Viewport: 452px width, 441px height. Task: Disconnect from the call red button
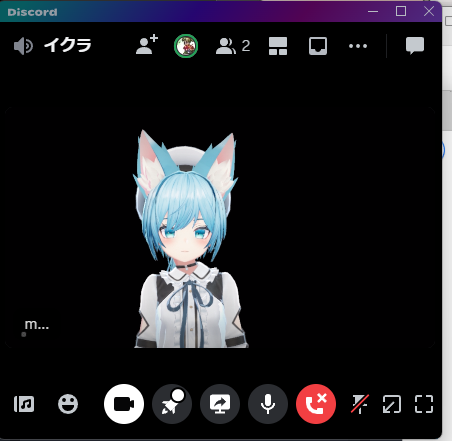[316, 404]
